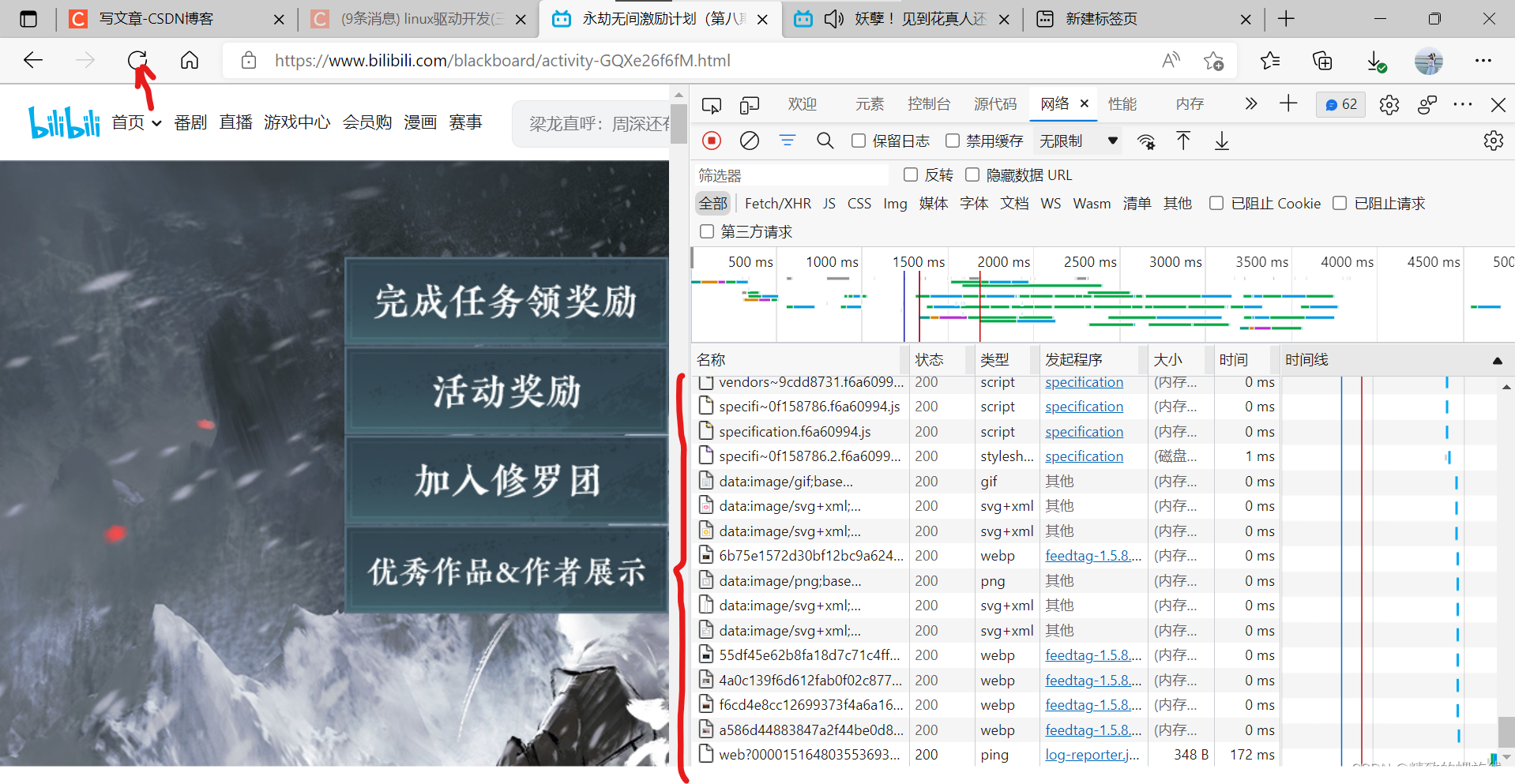Check the 反转 filter checkbox
Image resolution: width=1515 pixels, height=784 pixels.
pyautogui.click(x=911, y=174)
